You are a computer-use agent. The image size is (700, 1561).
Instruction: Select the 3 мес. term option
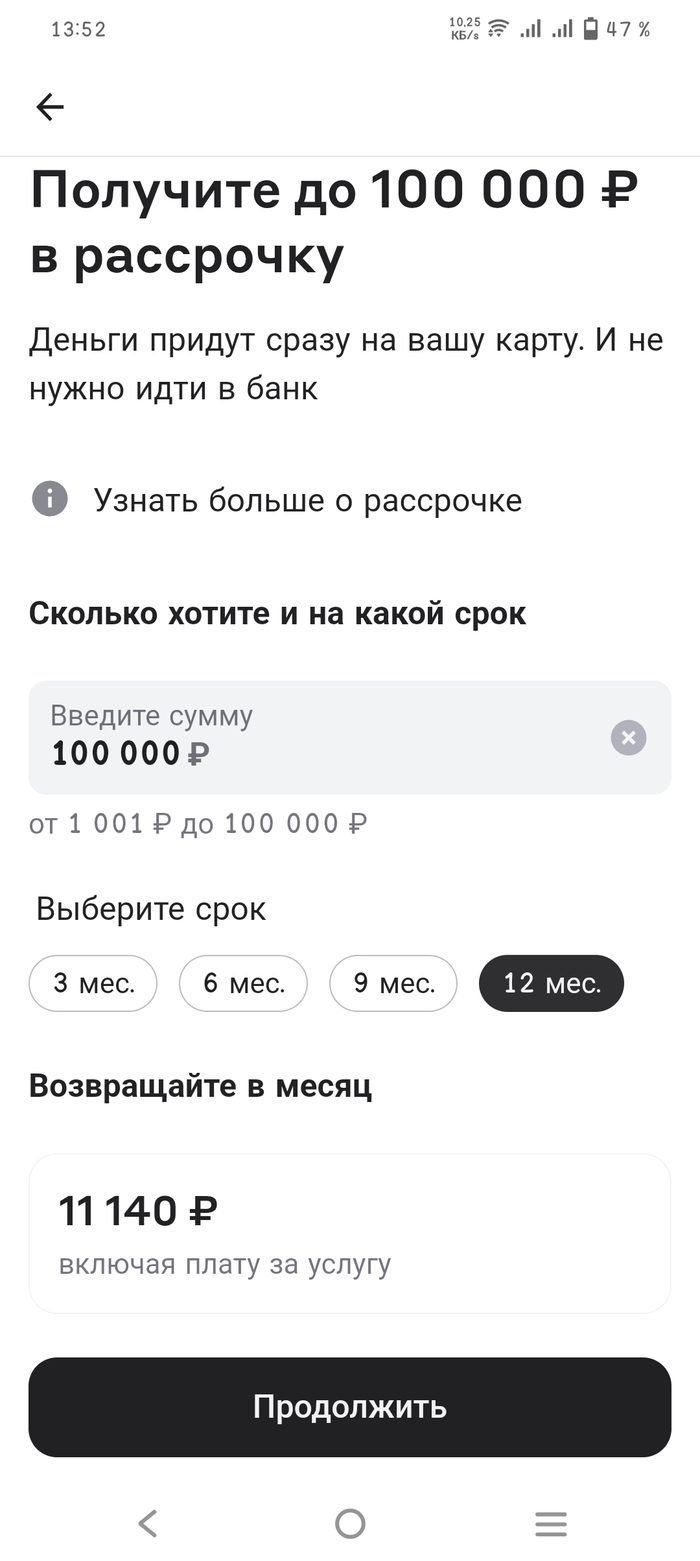[93, 983]
